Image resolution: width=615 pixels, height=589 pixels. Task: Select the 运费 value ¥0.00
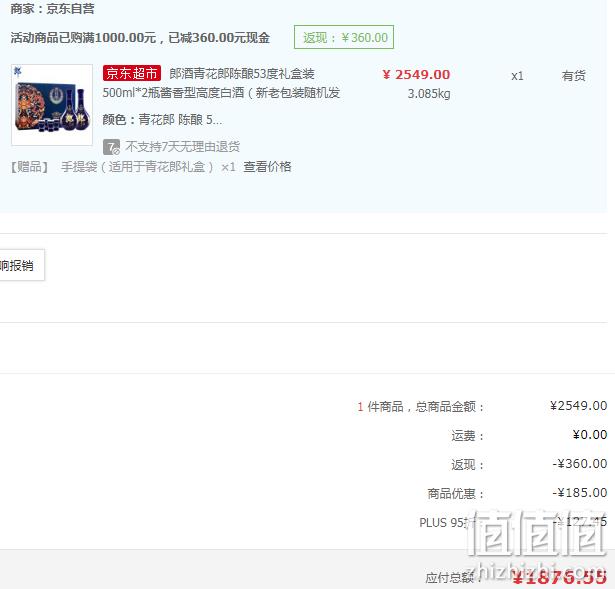tap(590, 434)
